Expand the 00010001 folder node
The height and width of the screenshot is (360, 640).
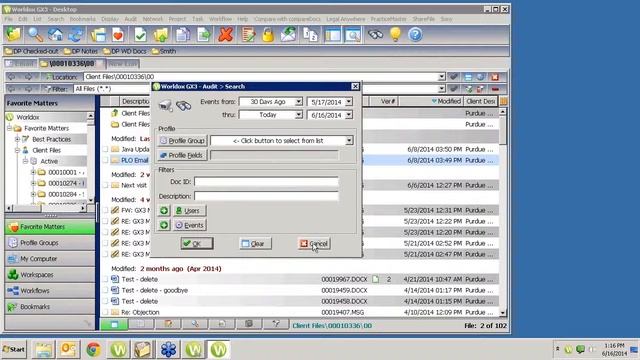point(33,172)
